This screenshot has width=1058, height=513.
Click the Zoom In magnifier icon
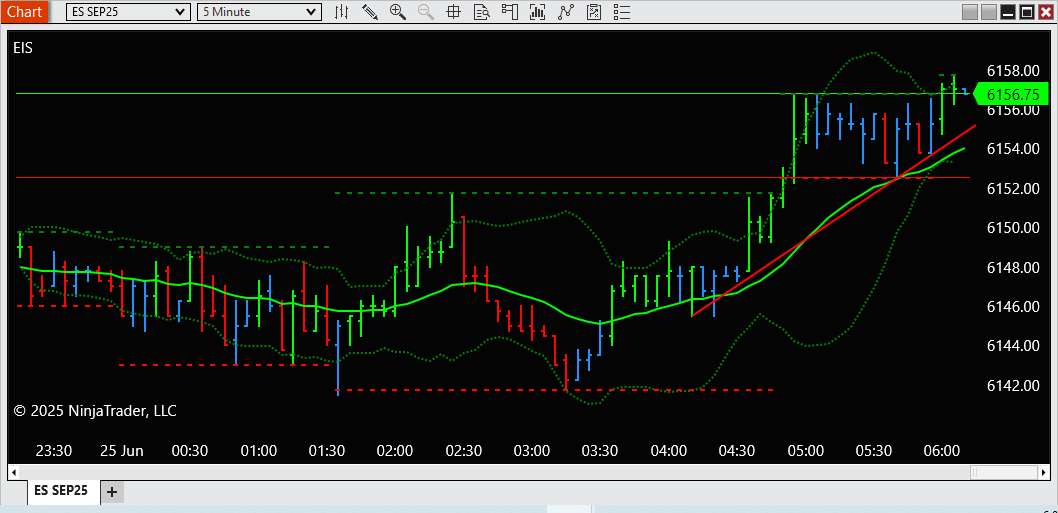click(x=397, y=11)
